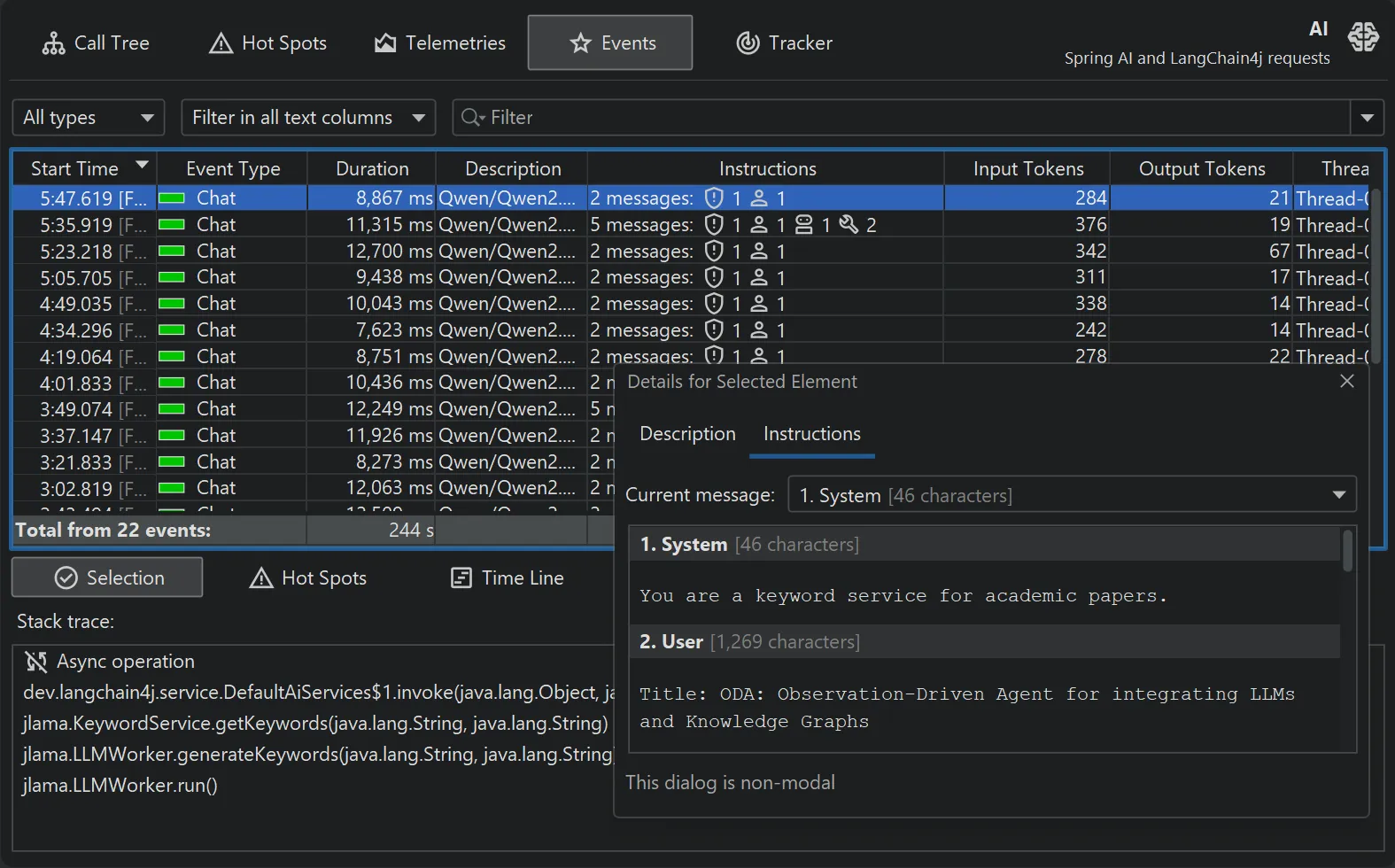Click the green event icon at 5:23.218
Screen dimensions: 1395x868
coord(172,252)
